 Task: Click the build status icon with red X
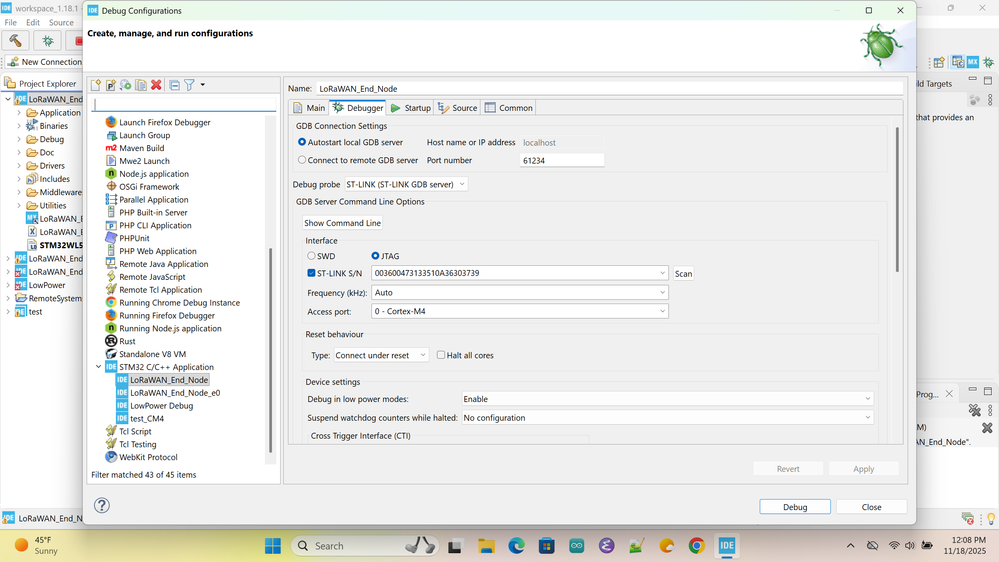coord(968,519)
